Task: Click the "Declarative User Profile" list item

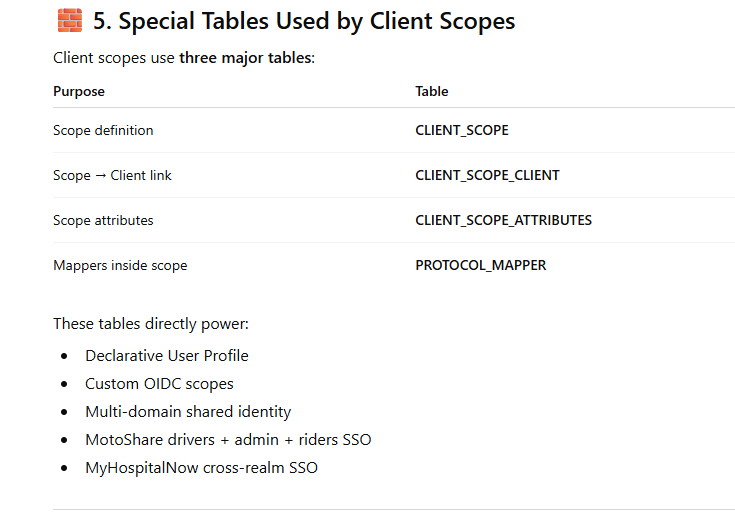Action: coord(167,356)
